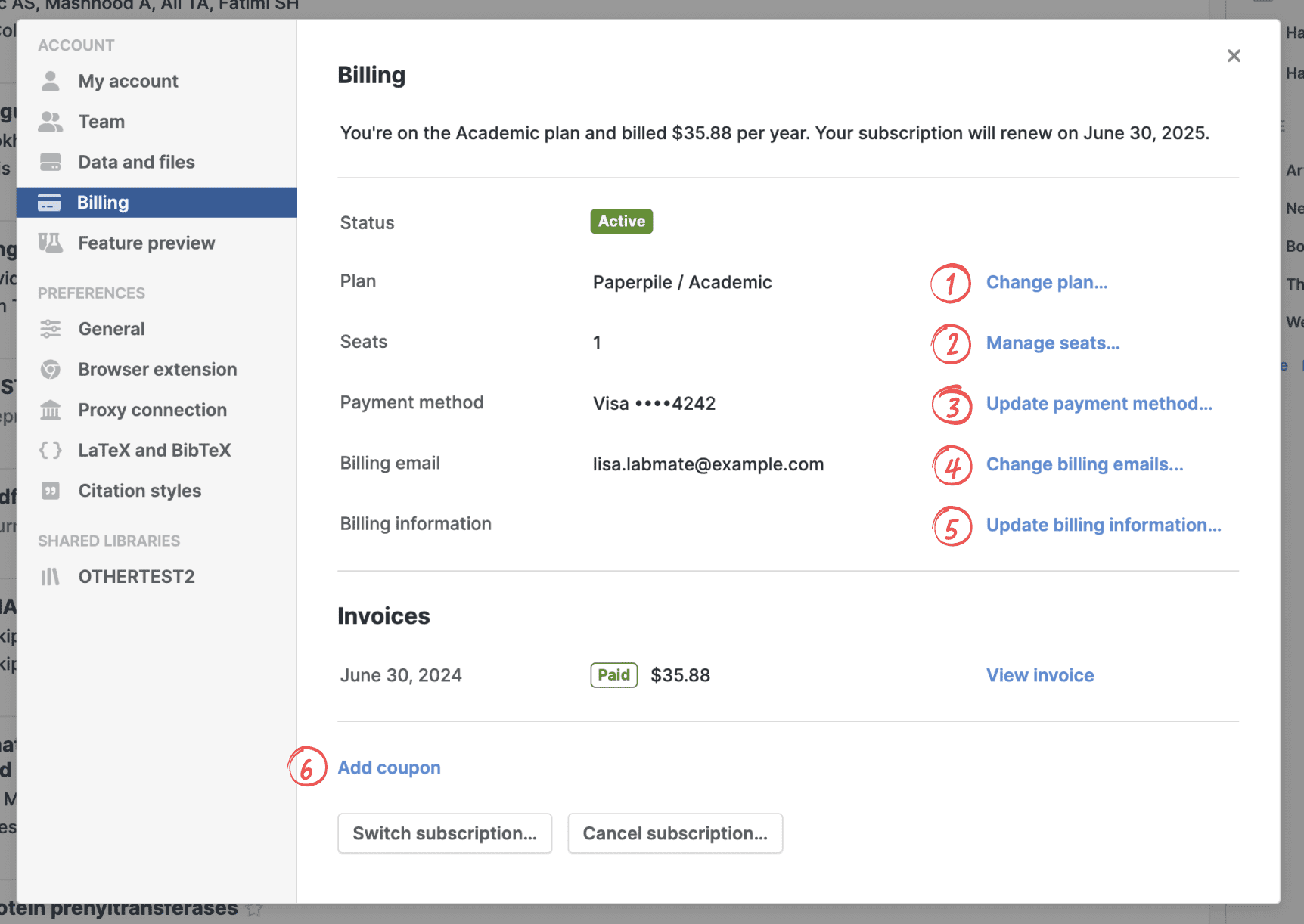
Task: Click the OTHERTEST2 library books icon
Action: (x=51, y=577)
